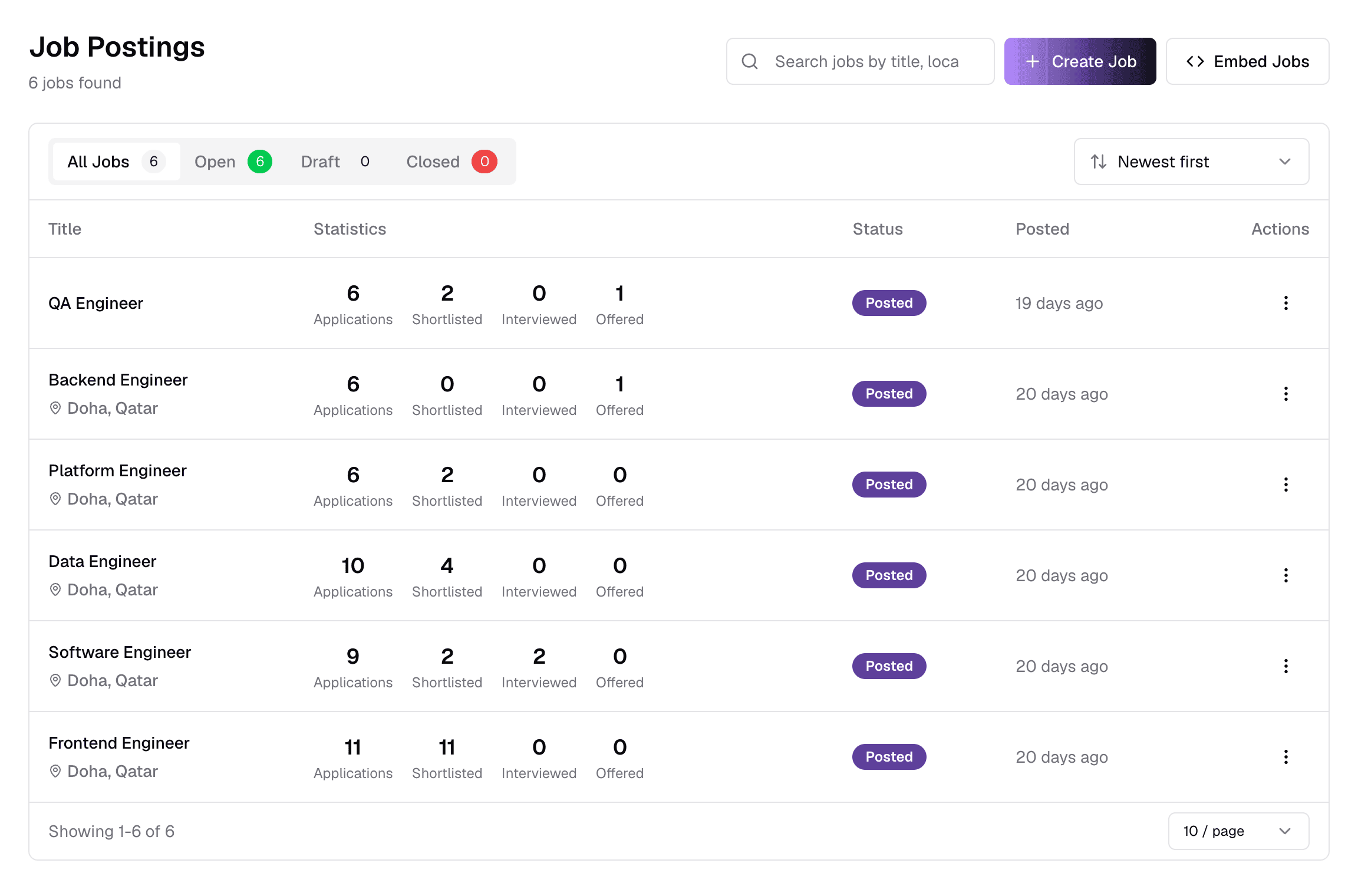The image size is (1358, 896).
Task: Click the Statistics column header
Action: click(350, 229)
